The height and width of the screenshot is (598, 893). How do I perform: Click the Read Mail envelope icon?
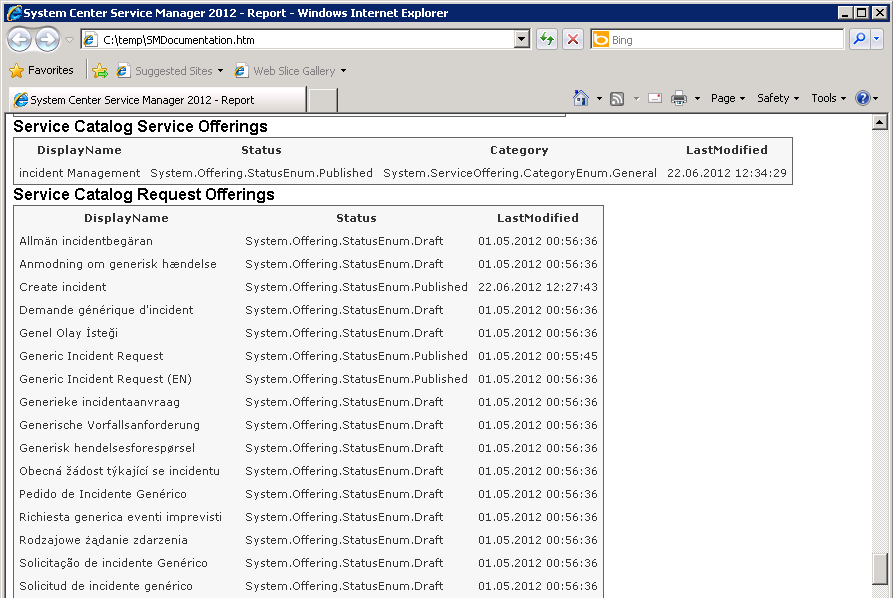[655, 98]
